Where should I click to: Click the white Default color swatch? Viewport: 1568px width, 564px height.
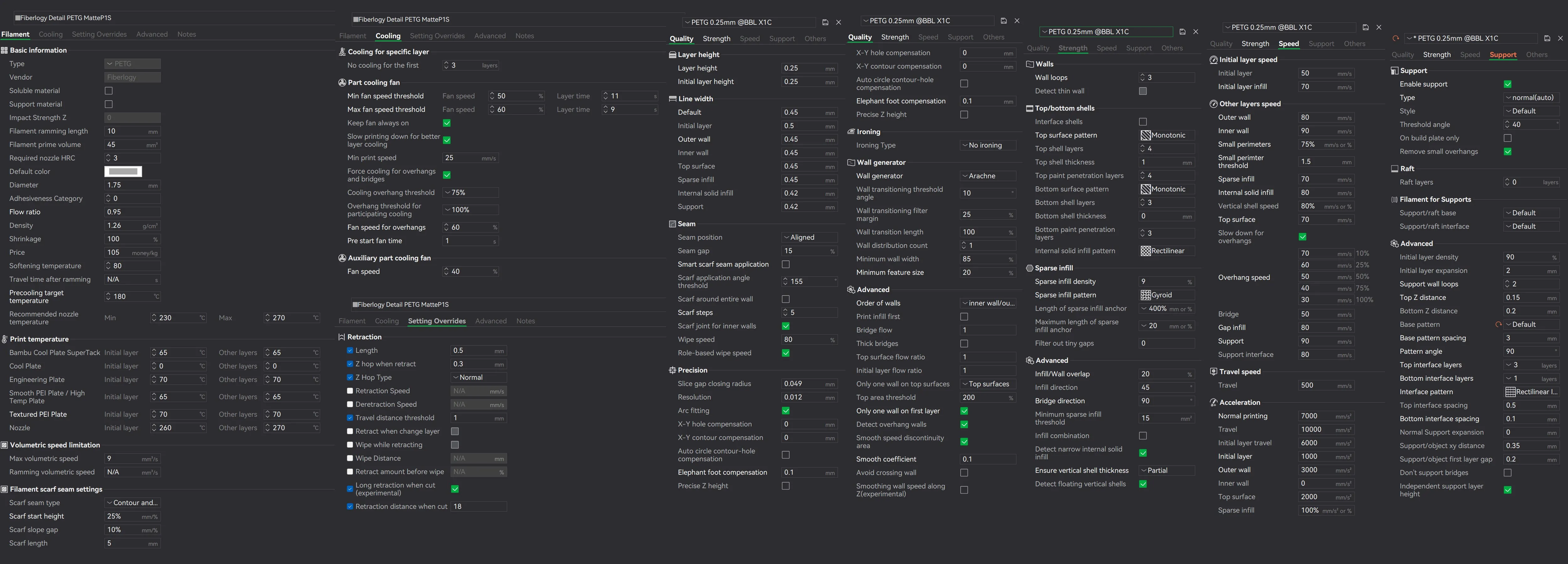click(x=123, y=172)
